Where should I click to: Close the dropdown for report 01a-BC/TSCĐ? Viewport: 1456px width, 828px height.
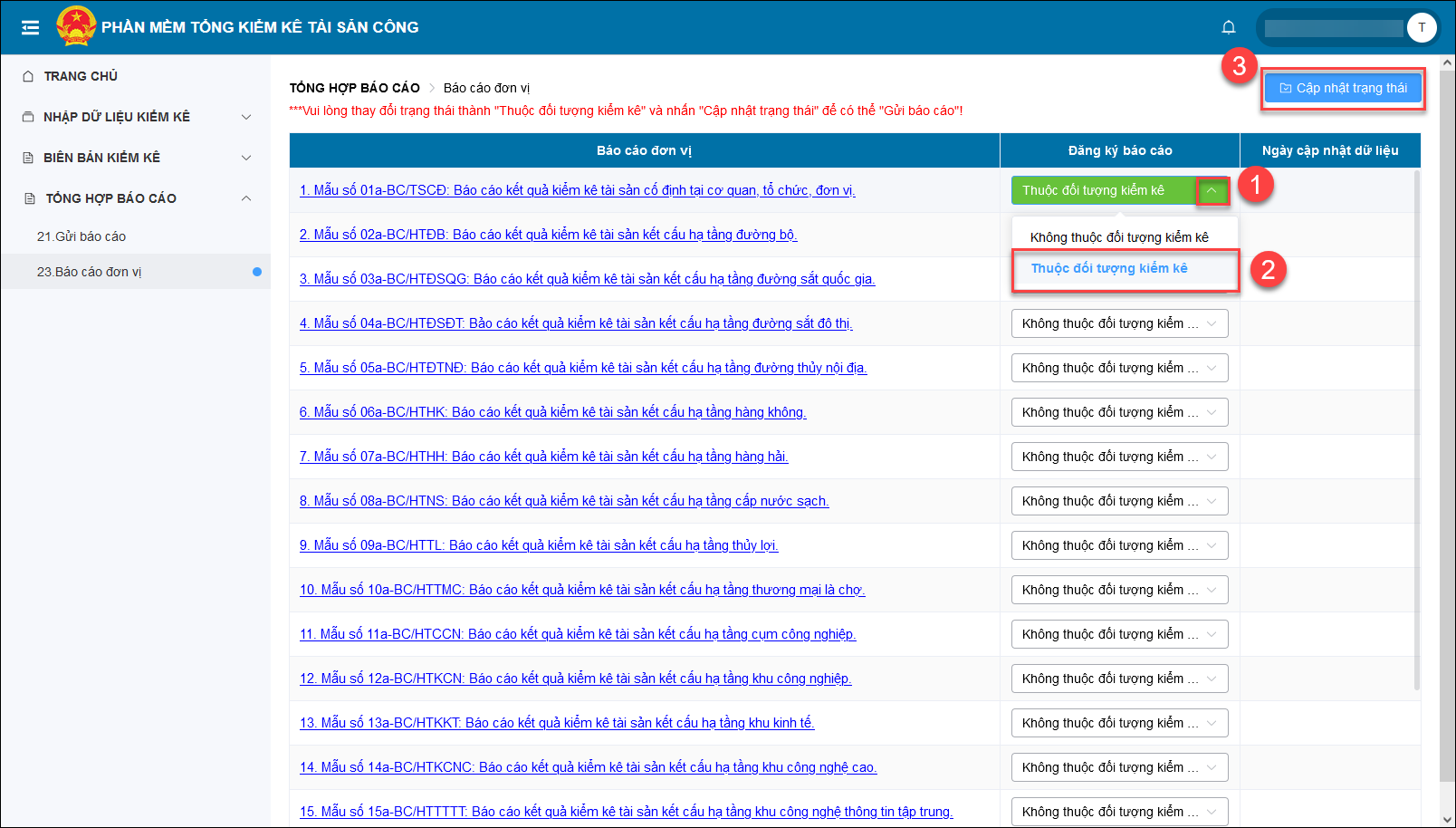(x=1212, y=190)
